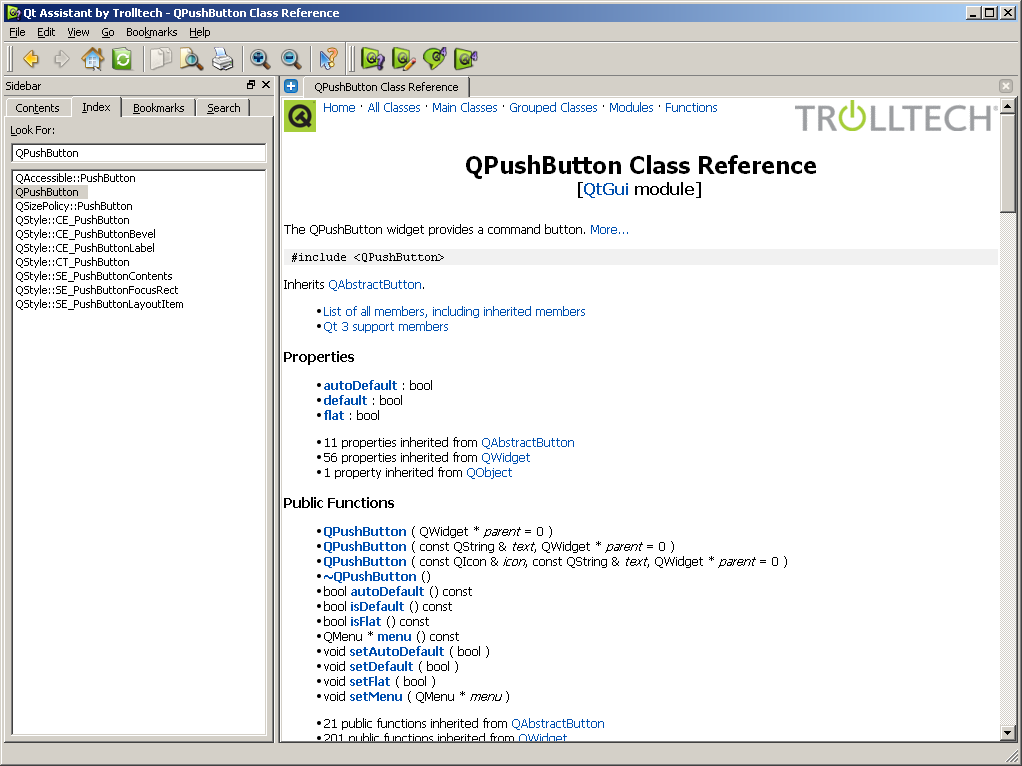Screen dimensions: 1022x766
Task: Open the flat property link
Action: [334, 415]
